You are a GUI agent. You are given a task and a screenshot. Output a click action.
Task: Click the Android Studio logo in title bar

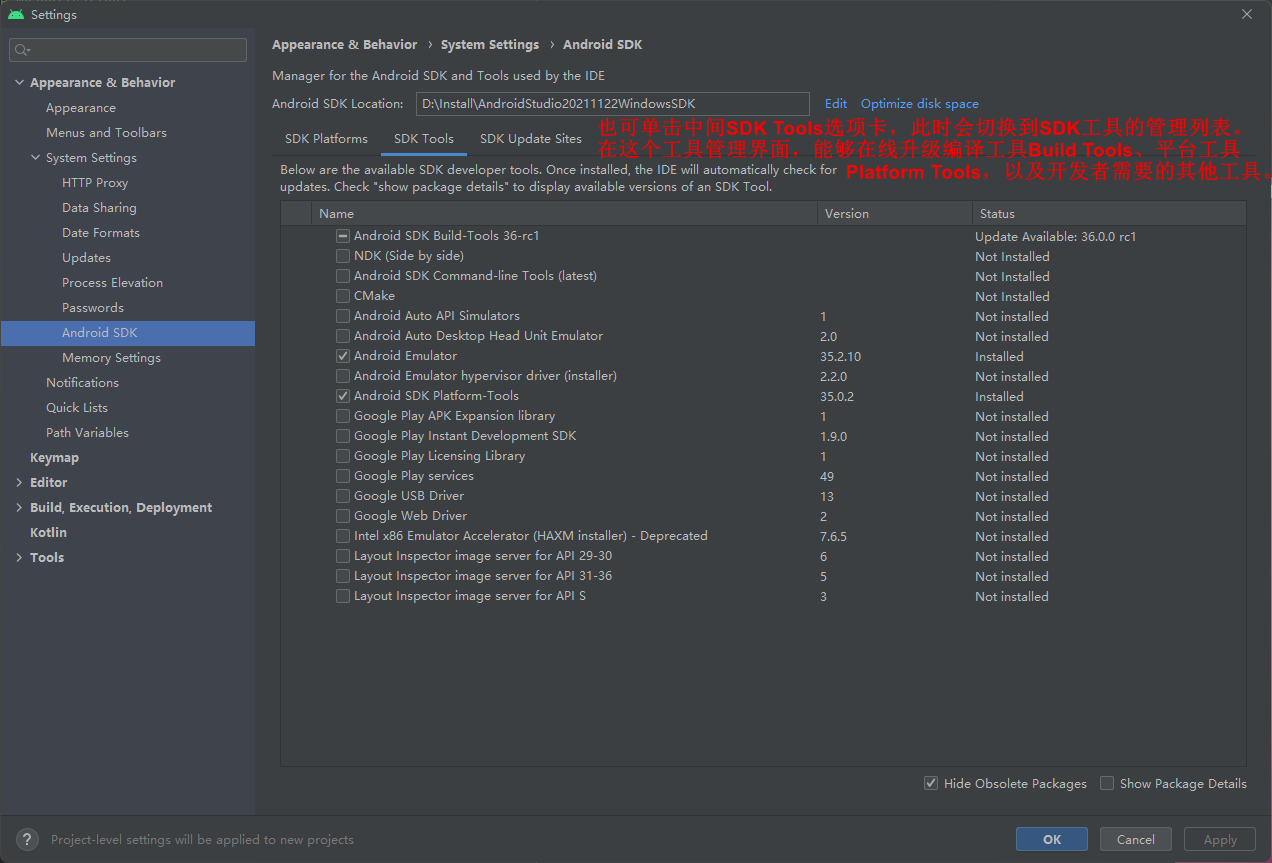(16, 14)
